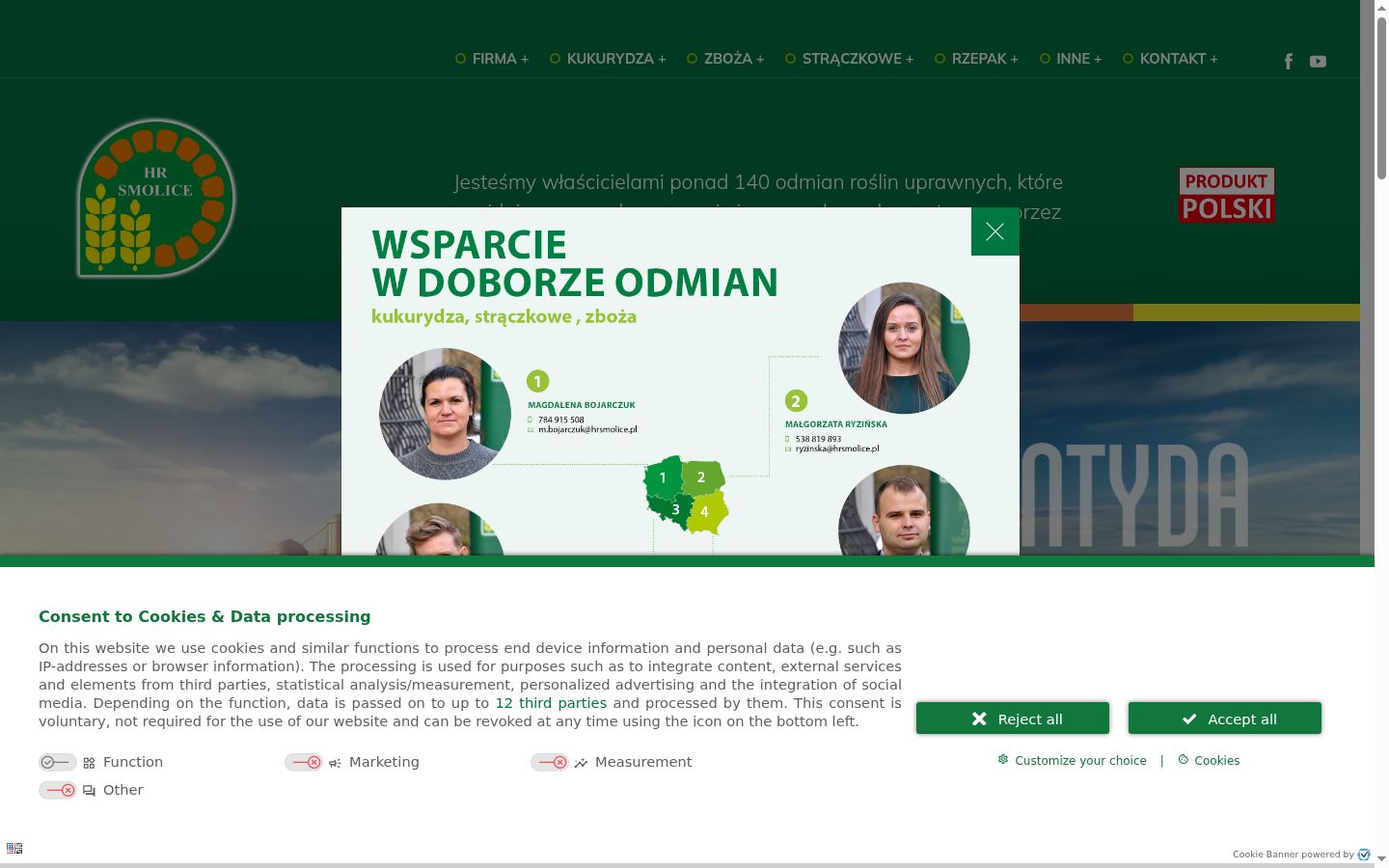
Task: Click Cookie Banner powered by text
Action: (1294, 854)
